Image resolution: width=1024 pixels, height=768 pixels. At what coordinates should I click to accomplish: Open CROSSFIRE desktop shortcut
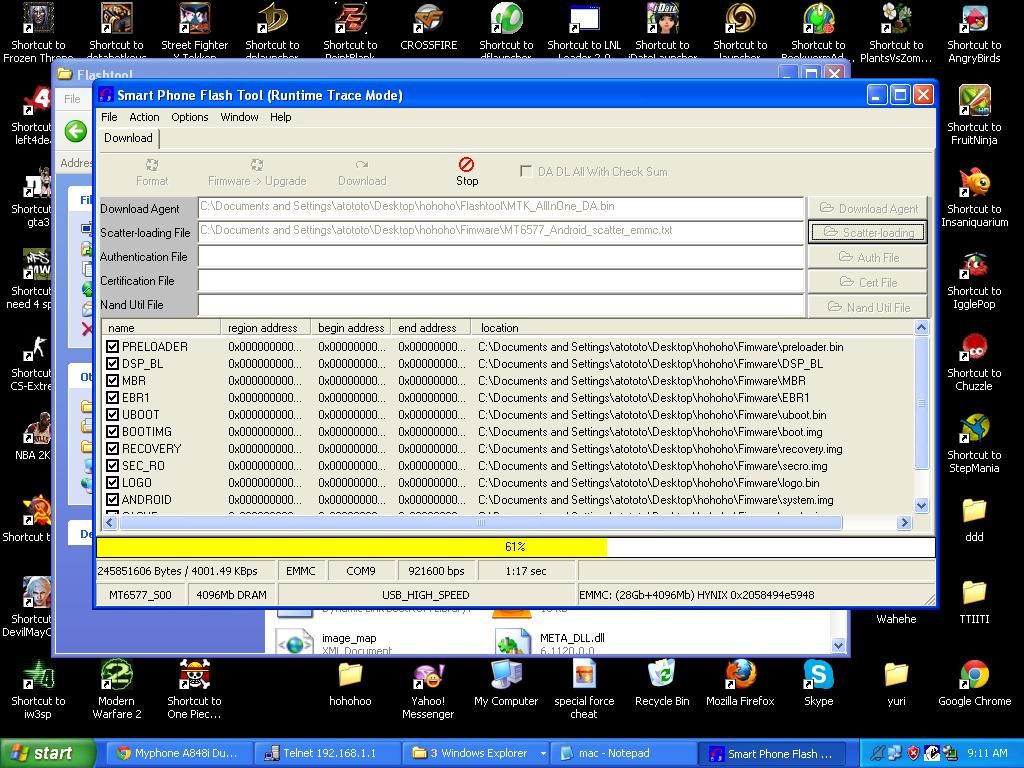[428, 20]
